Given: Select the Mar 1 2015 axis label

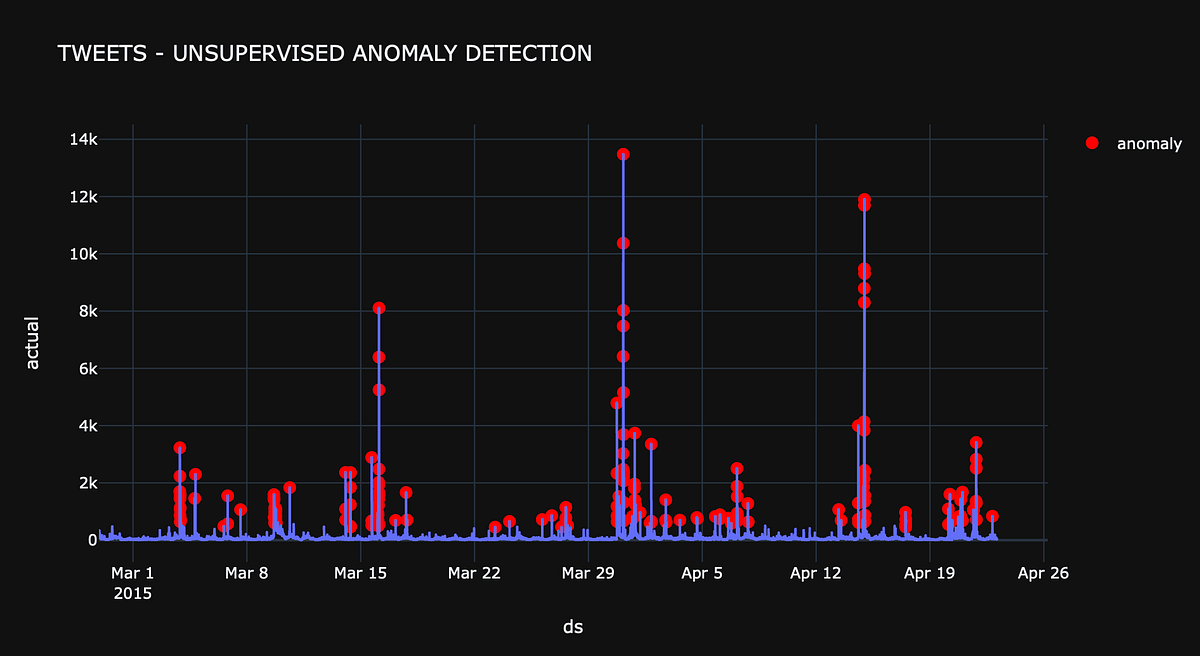Looking at the screenshot, I should [131, 582].
